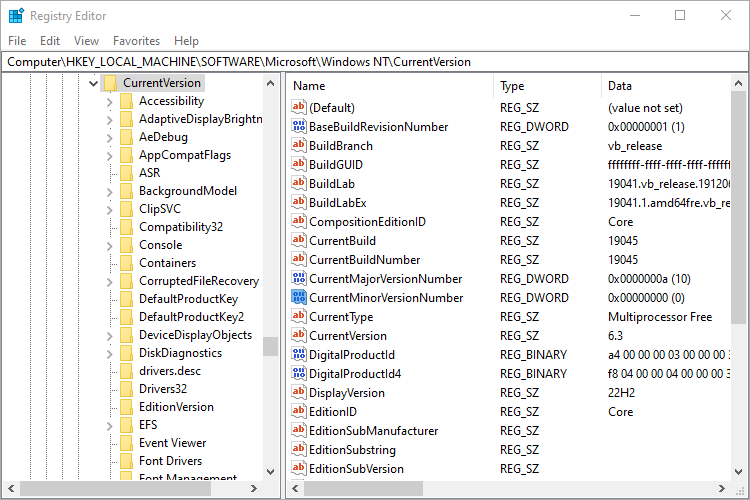
Task: Expand the AppCompatFlags key
Action: click(110, 155)
